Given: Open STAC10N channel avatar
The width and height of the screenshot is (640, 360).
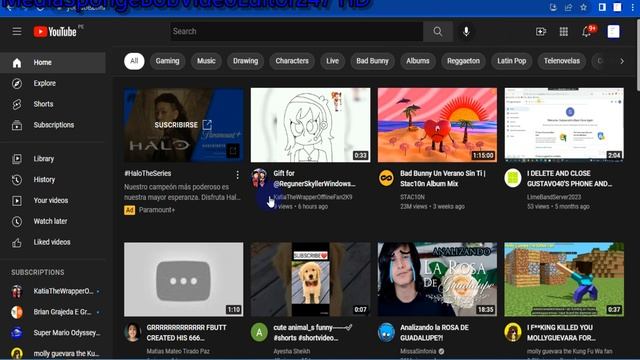Looking at the screenshot, I should tap(386, 178).
